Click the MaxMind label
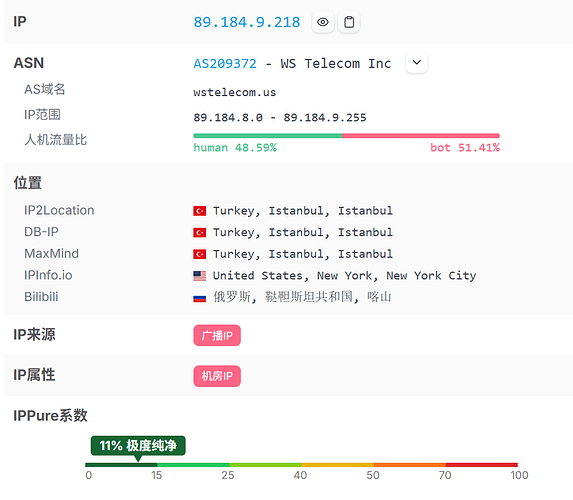 pos(52,253)
